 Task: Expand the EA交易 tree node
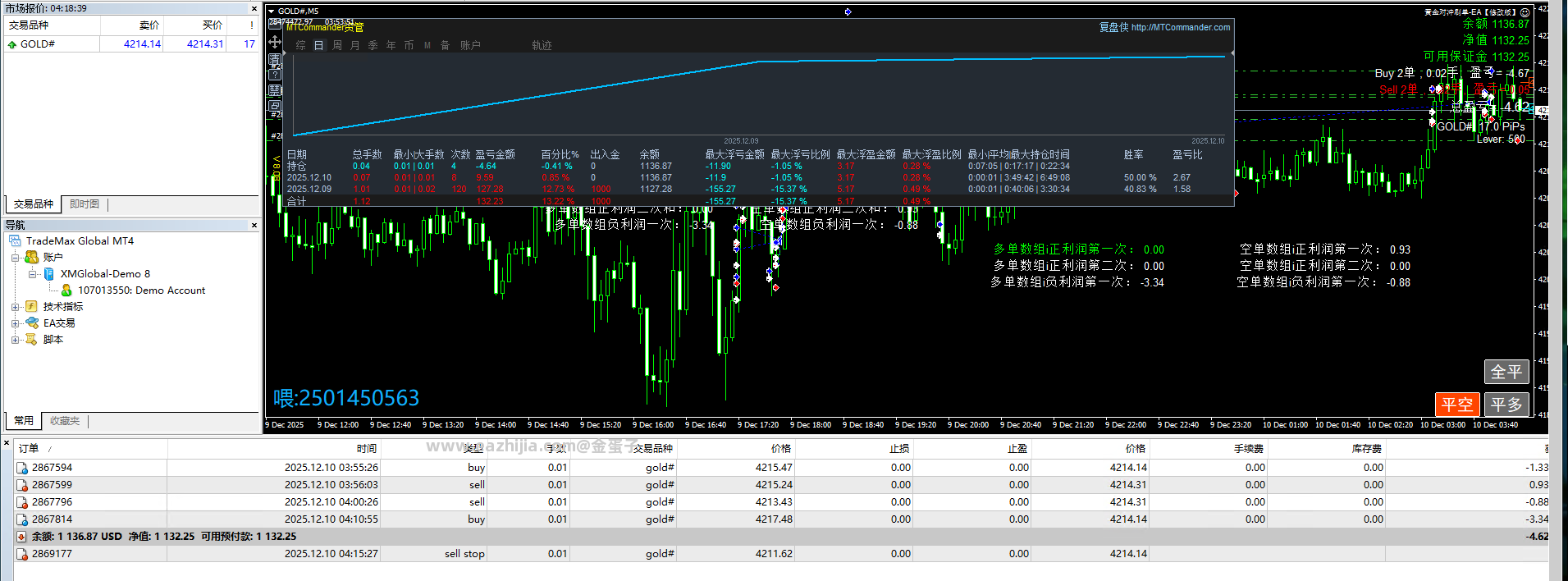point(15,323)
